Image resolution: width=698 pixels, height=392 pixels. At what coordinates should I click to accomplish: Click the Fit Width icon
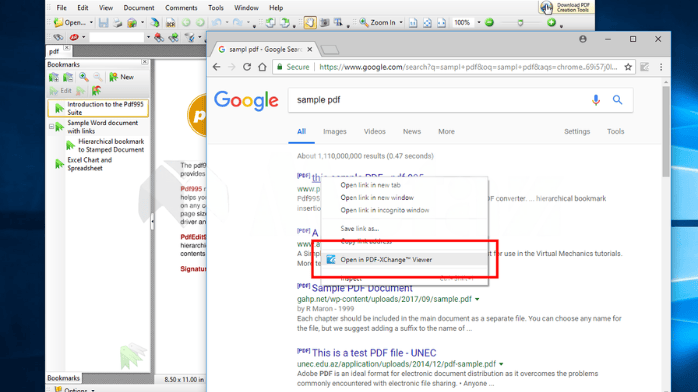pyautogui.click(x=441, y=22)
